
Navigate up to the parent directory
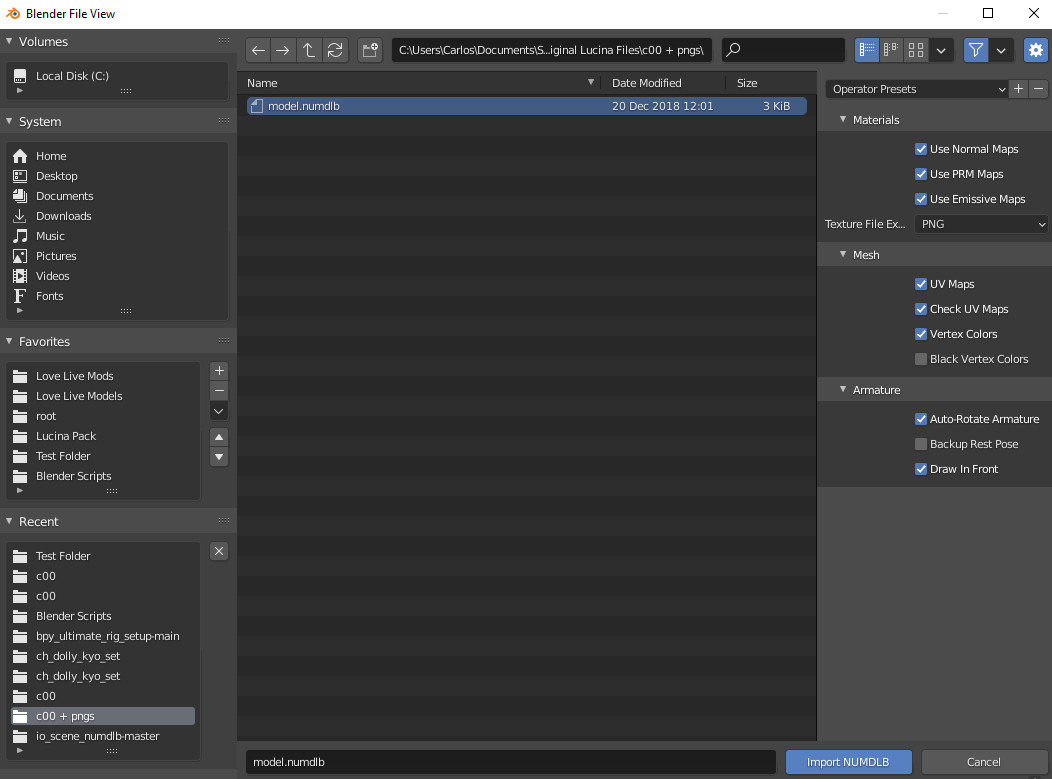coord(309,49)
